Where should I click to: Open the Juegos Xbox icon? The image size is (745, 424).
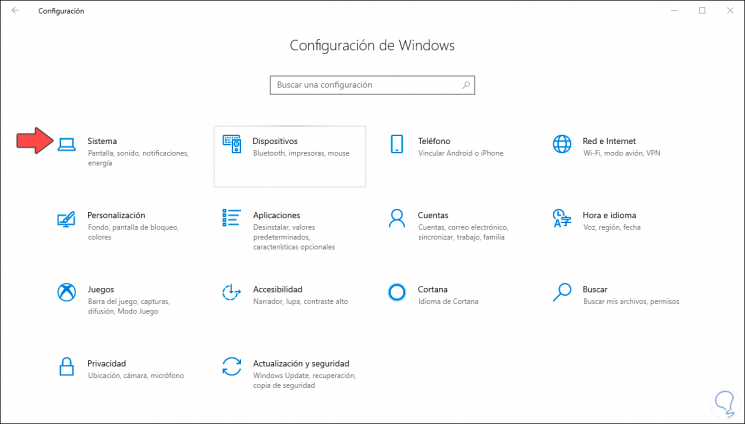point(67,292)
